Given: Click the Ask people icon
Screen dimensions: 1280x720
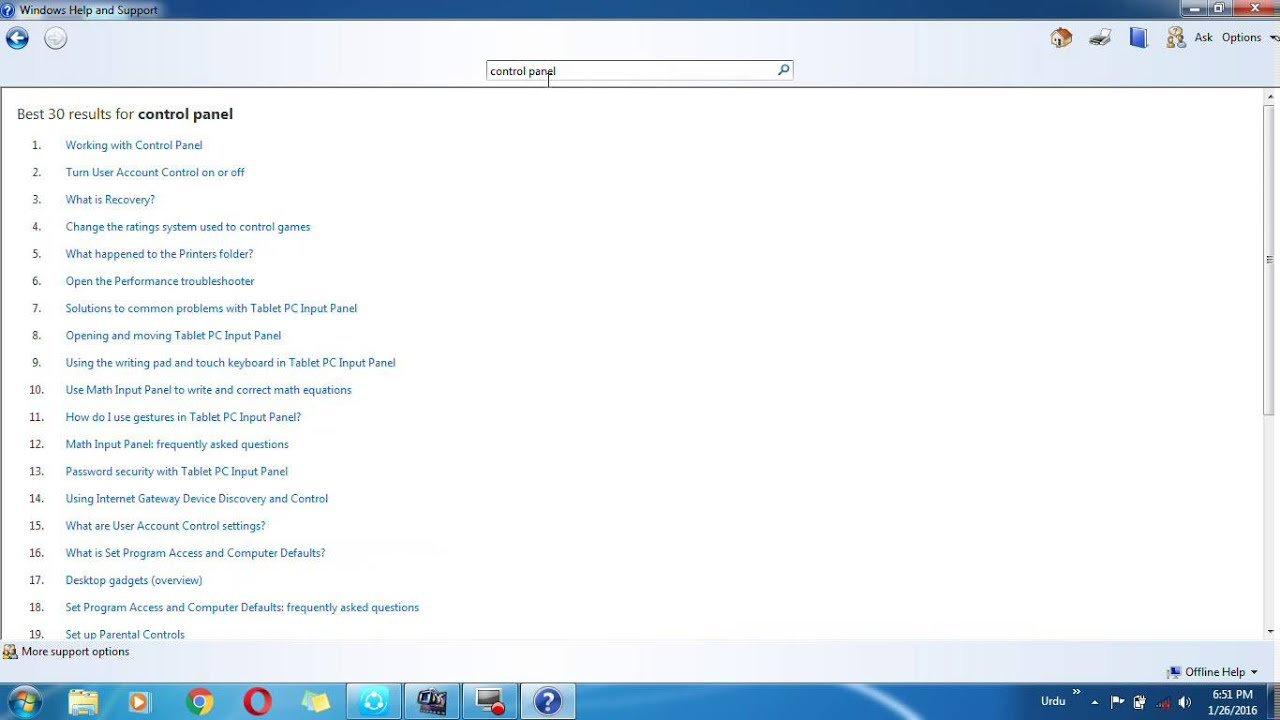Looking at the screenshot, I should coord(1176,38).
